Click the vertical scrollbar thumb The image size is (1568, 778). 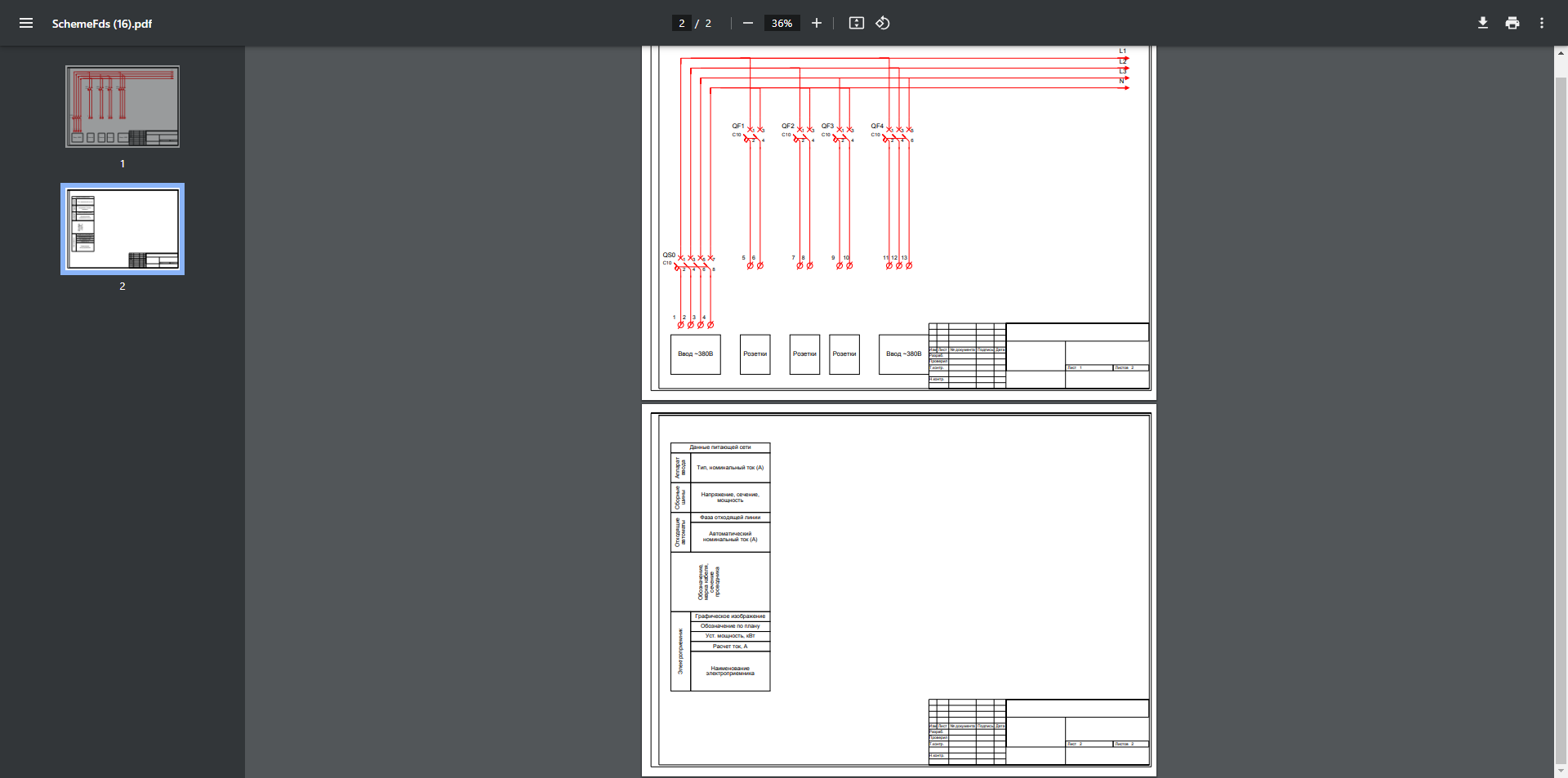tap(1561, 420)
